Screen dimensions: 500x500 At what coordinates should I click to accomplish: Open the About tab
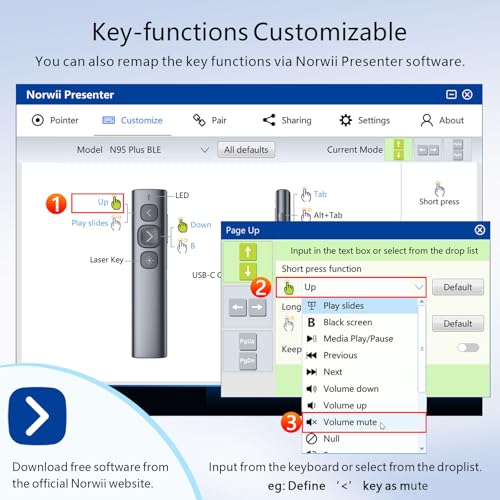[x=442, y=120]
